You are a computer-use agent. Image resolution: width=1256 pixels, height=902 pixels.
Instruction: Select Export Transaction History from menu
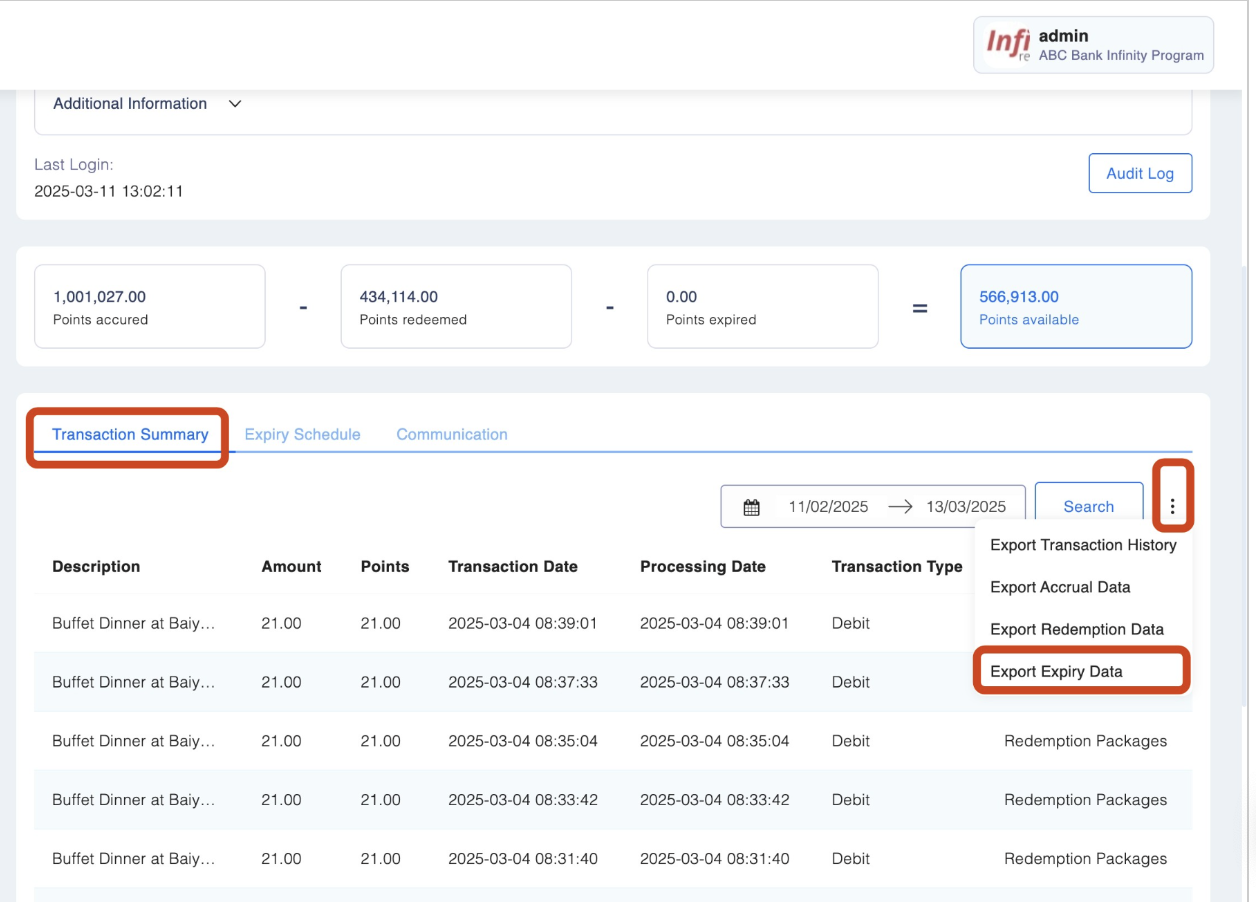click(1083, 545)
